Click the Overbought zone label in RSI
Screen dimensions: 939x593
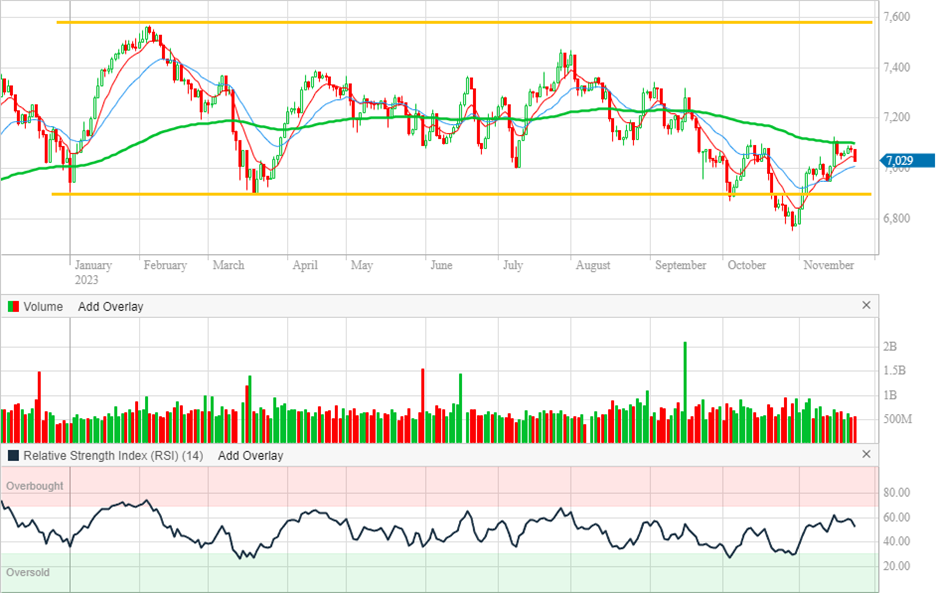(35, 486)
